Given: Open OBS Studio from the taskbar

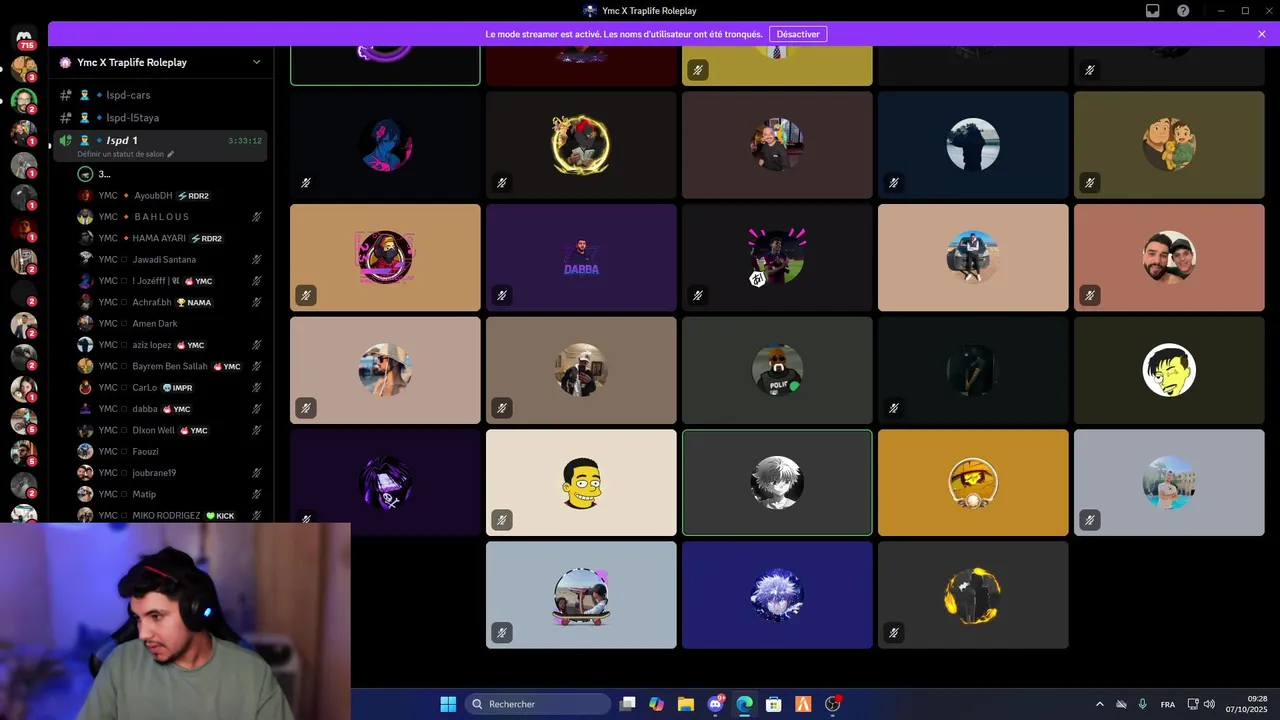Looking at the screenshot, I should tap(833, 704).
